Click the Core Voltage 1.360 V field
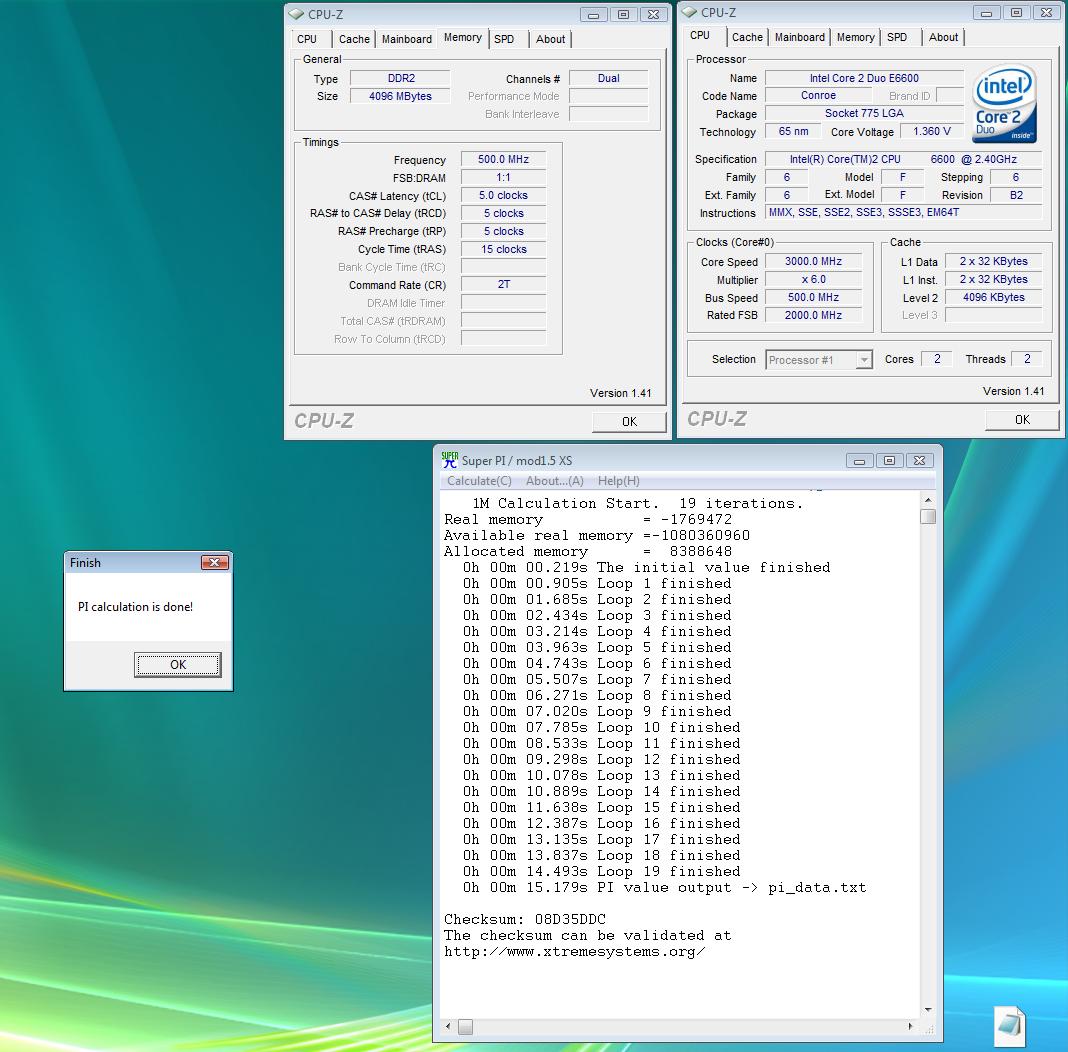Image resolution: width=1068 pixels, height=1052 pixels. pos(932,131)
